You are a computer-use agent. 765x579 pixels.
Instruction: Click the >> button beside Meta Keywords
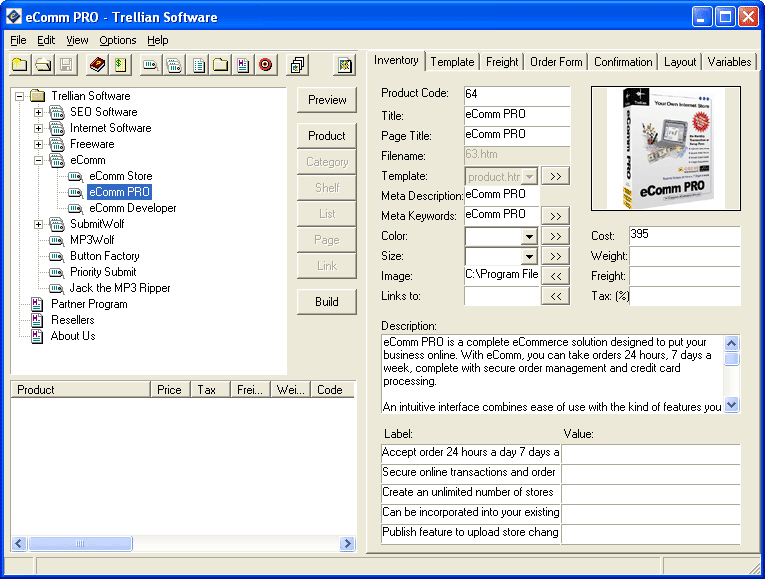pos(556,216)
